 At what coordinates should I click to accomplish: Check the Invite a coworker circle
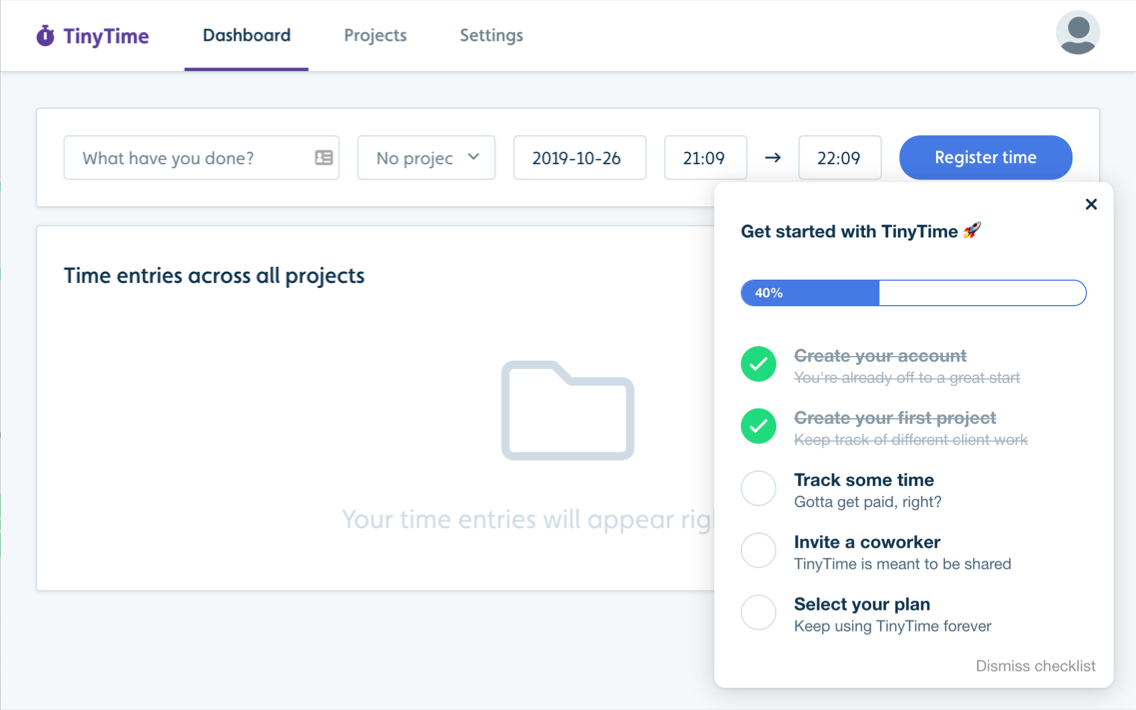759,551
